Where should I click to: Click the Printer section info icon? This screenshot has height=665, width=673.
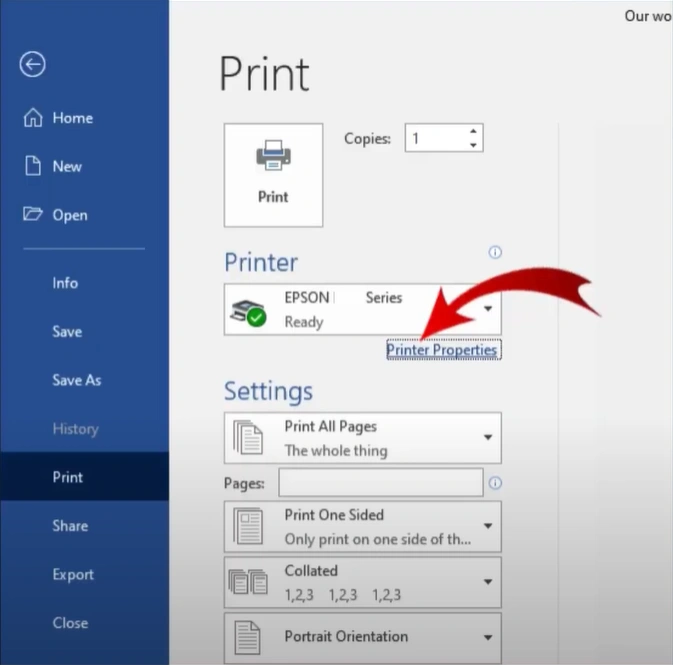pos(494,252)
